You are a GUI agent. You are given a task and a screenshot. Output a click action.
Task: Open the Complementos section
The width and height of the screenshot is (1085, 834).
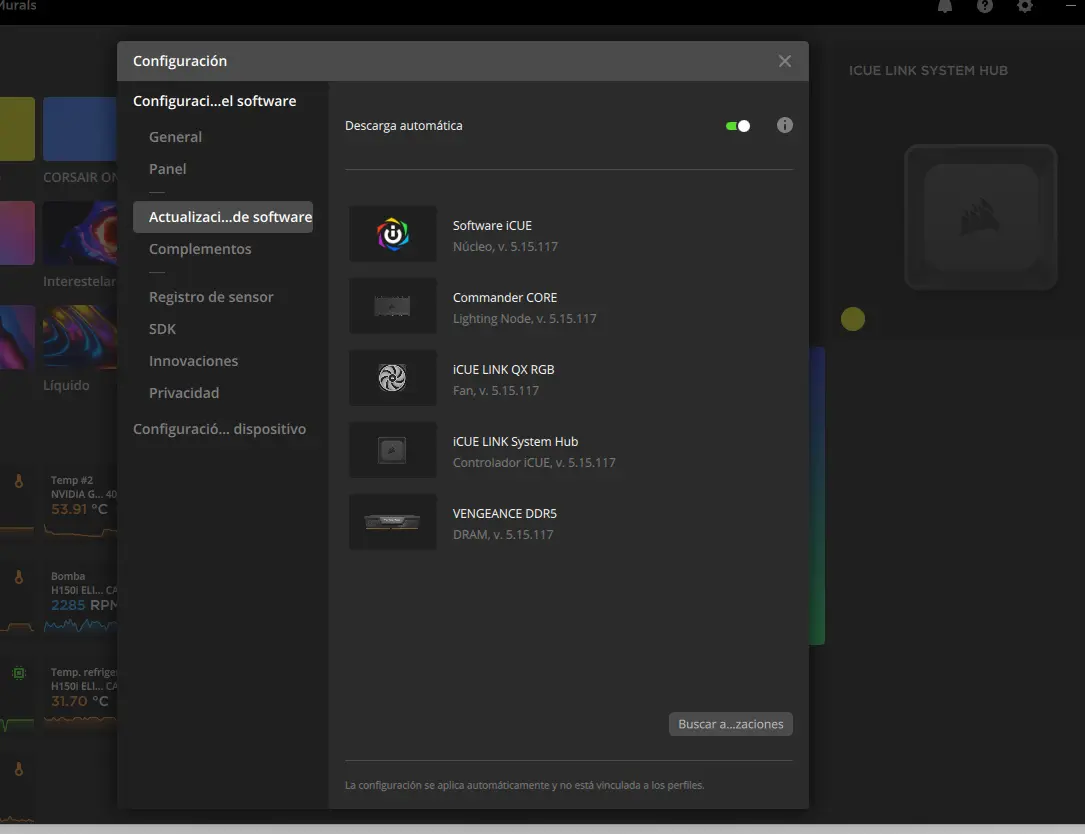tap(200, 249)
